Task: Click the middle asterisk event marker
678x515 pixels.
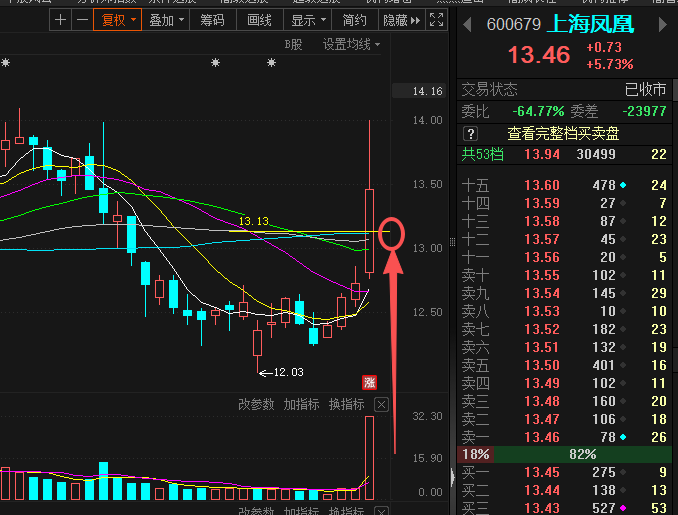Action: [215, 63]
